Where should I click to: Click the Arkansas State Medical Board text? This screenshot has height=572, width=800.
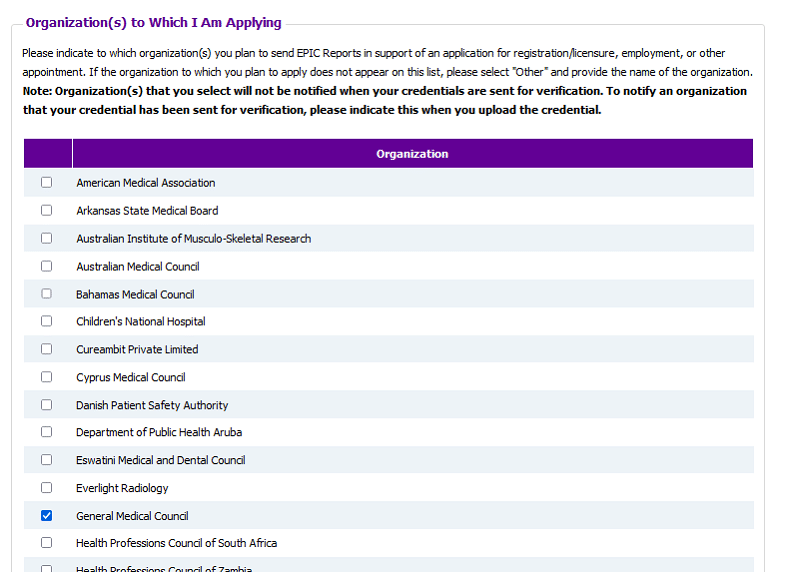[x=147, y=211]
